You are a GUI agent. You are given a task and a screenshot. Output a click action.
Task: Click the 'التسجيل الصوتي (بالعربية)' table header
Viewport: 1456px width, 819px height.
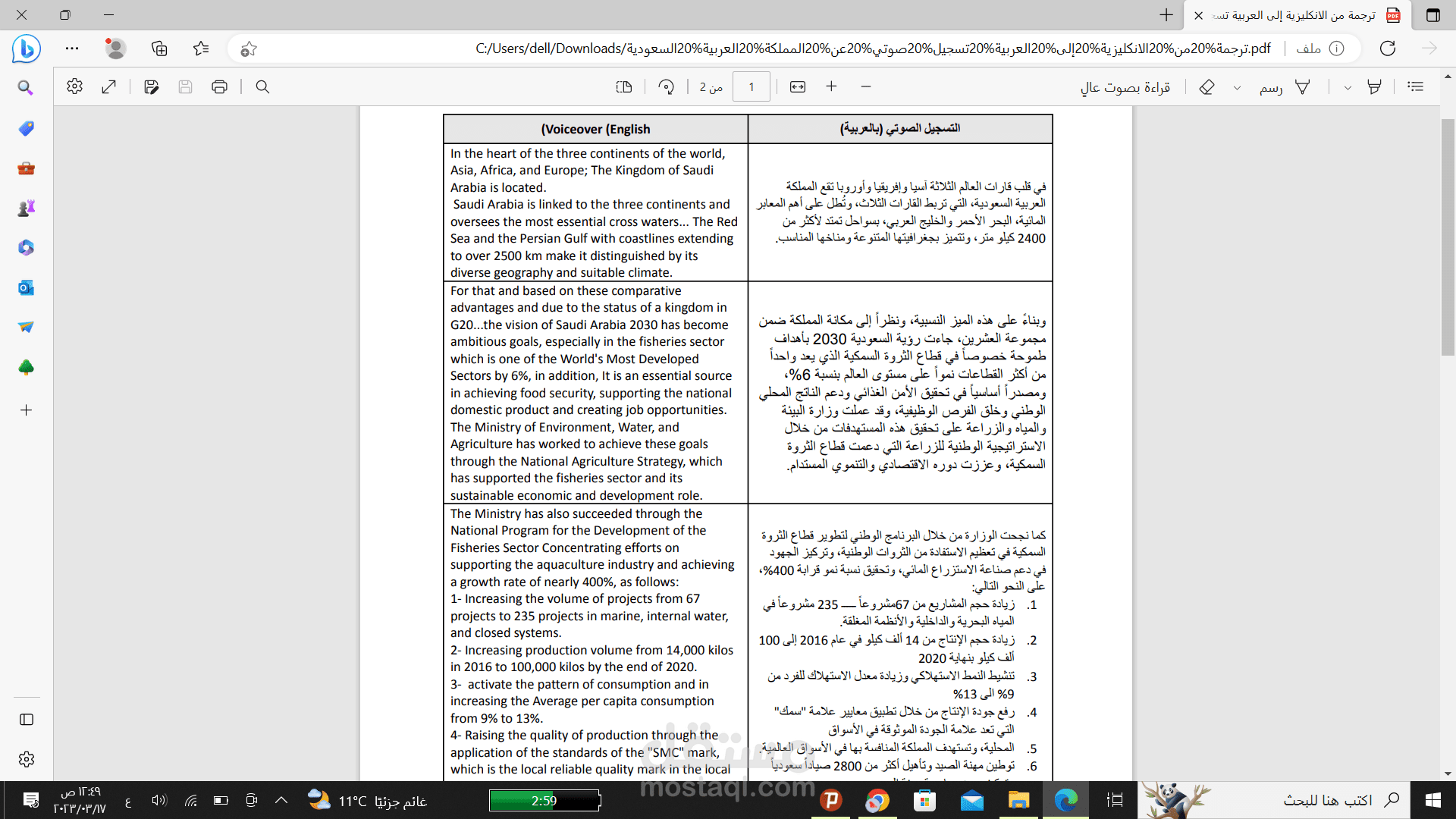tap(900, 128)
